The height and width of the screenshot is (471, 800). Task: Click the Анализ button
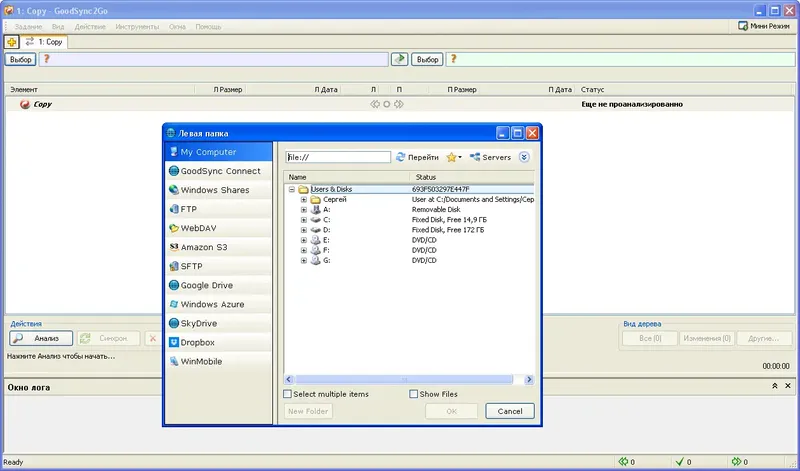tap(41, 338)
